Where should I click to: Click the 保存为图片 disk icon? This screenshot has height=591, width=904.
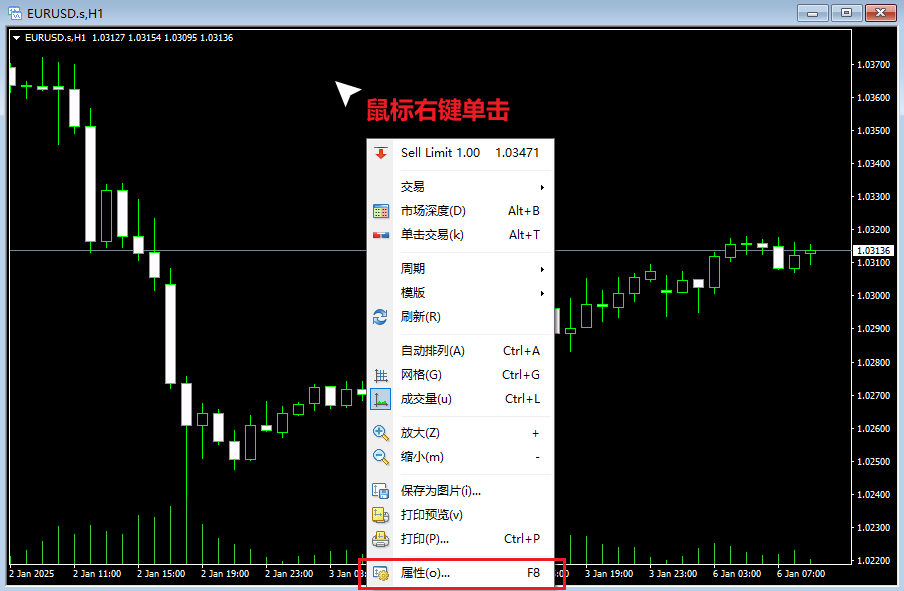[380, 491]
